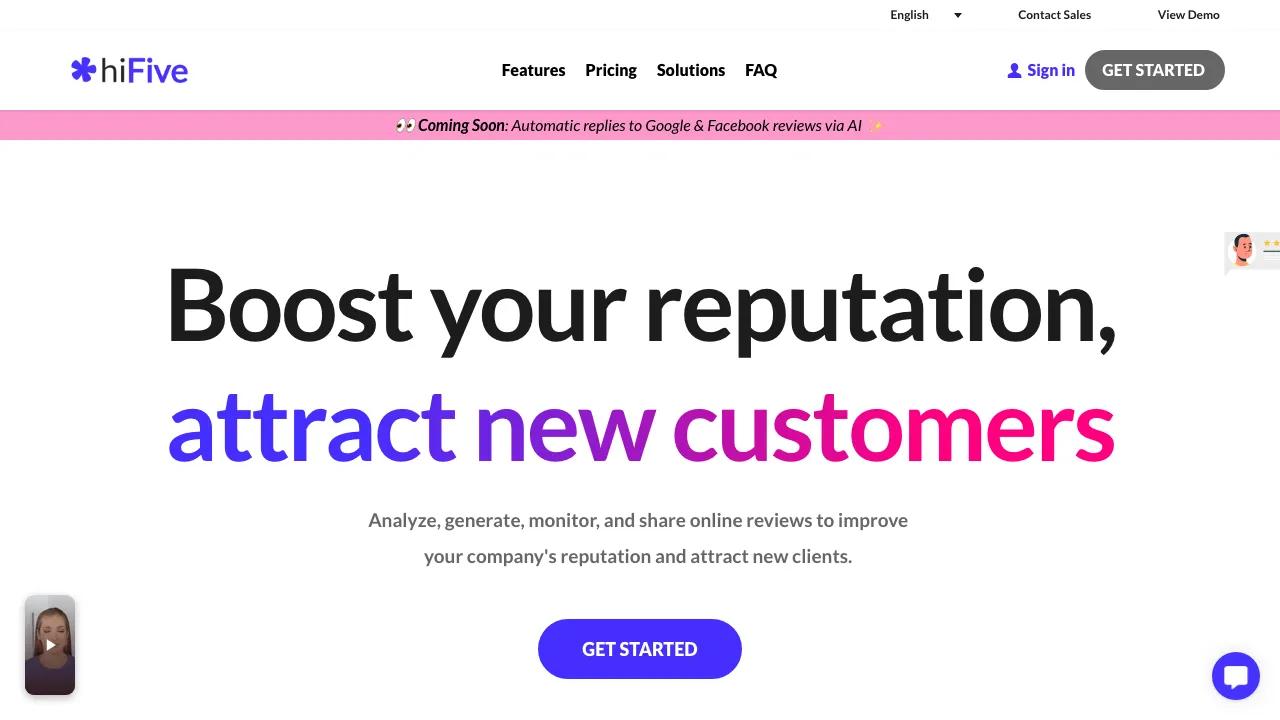Play the video widget thumbnail

(x=50, y=645)
